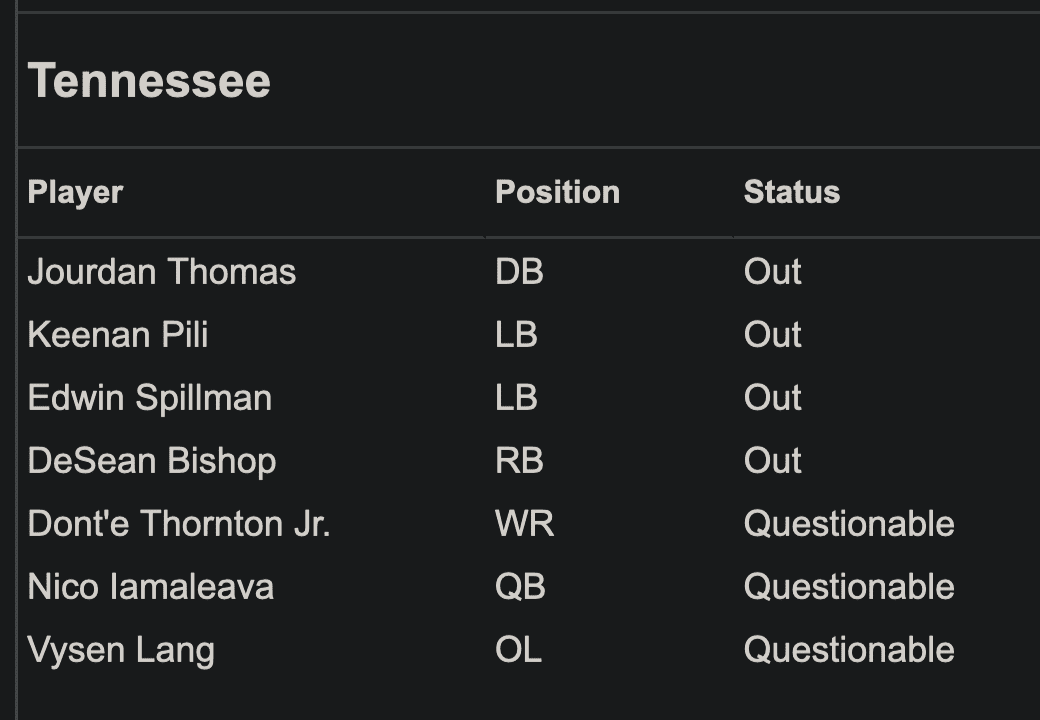The width and height of the screenshot is (1040, 720).
Task: Click Out status for Edwin Spillman
Action: [772, 398]
